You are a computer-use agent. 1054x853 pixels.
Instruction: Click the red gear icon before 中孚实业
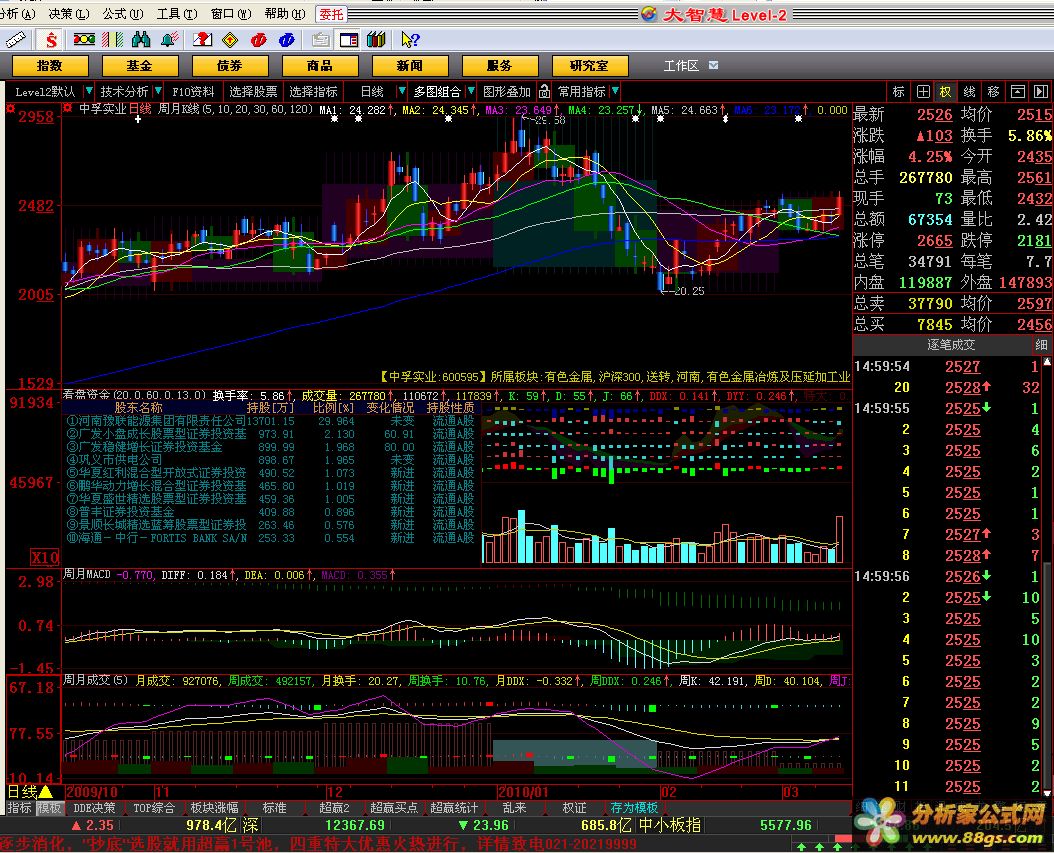pos(68,108)
